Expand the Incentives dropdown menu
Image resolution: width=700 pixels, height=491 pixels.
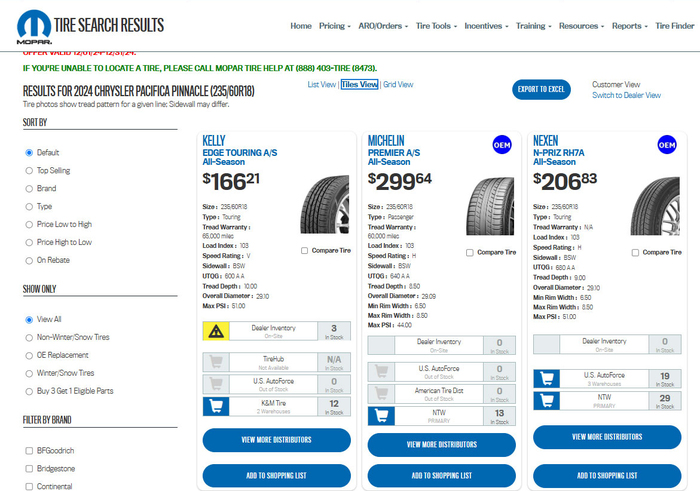(487, 26)
